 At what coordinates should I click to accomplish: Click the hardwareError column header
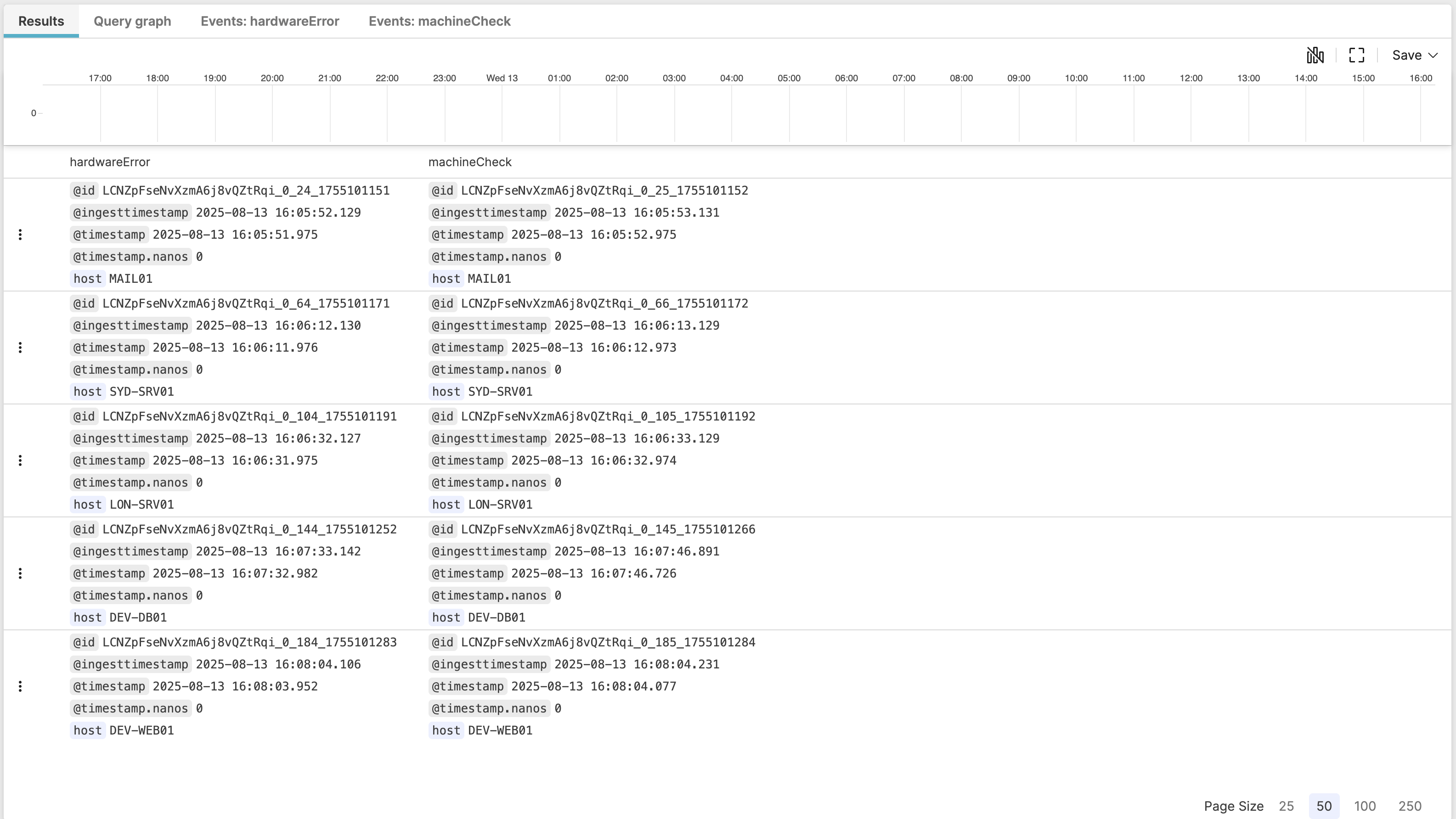(110, 162)
